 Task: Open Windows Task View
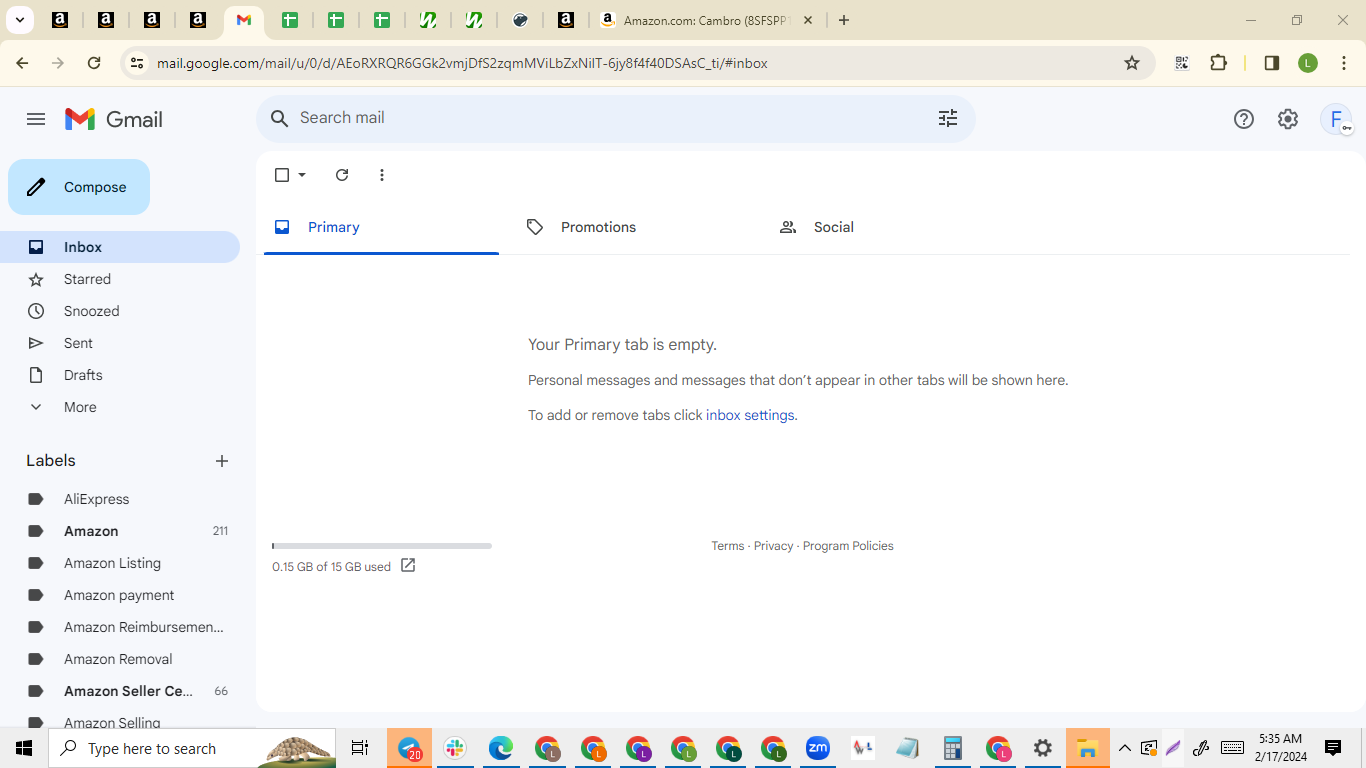(x=360, y=748)
